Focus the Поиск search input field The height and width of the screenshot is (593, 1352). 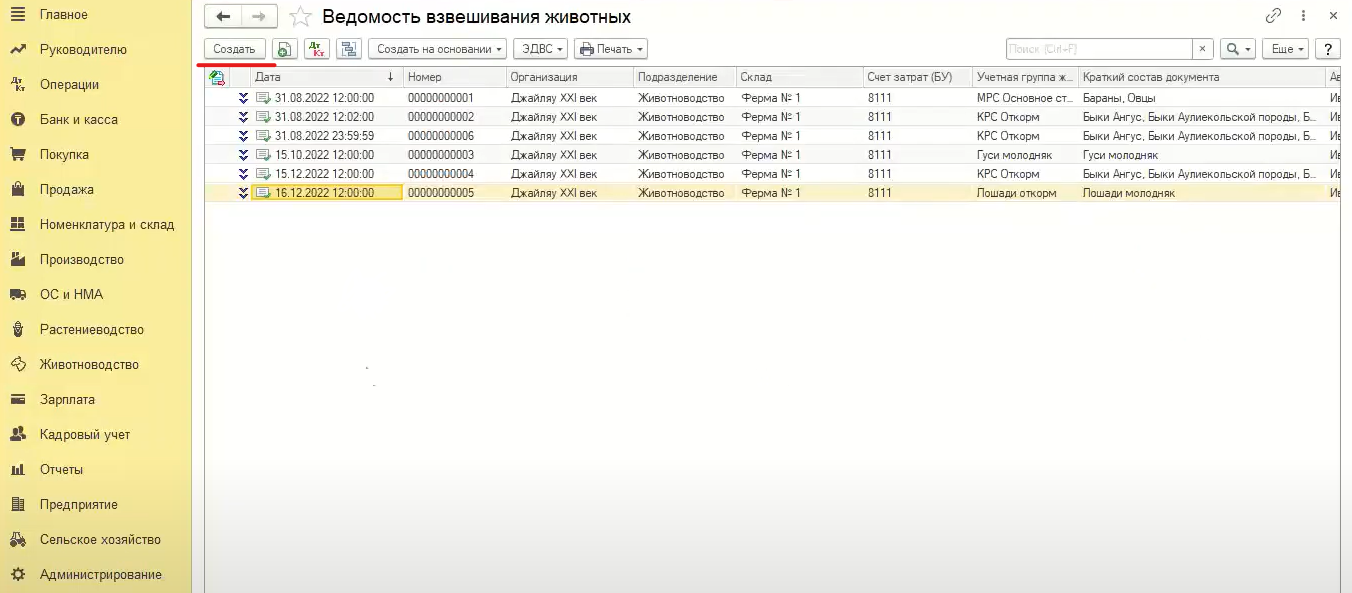click(x=1098, y=49)
